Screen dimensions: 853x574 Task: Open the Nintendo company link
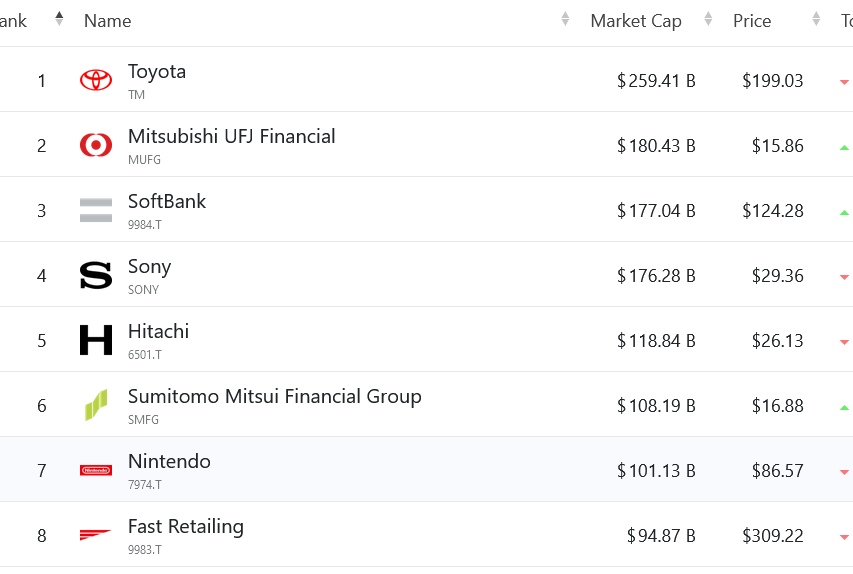169,462
